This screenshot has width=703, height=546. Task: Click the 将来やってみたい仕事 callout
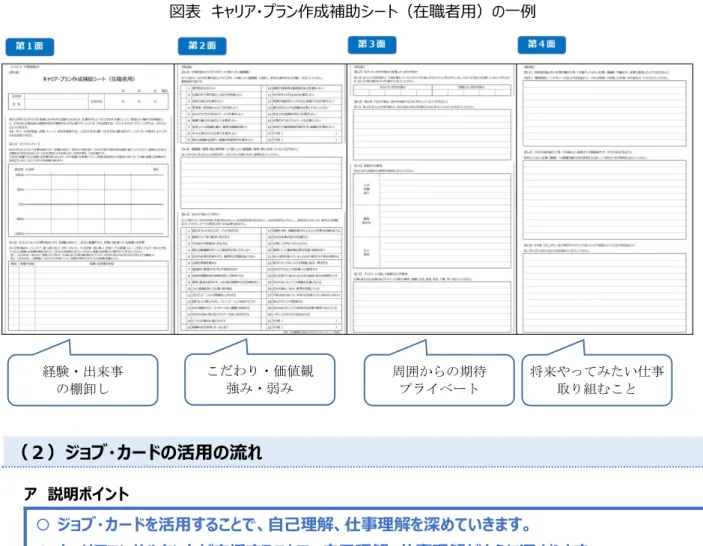coord(597,380)
